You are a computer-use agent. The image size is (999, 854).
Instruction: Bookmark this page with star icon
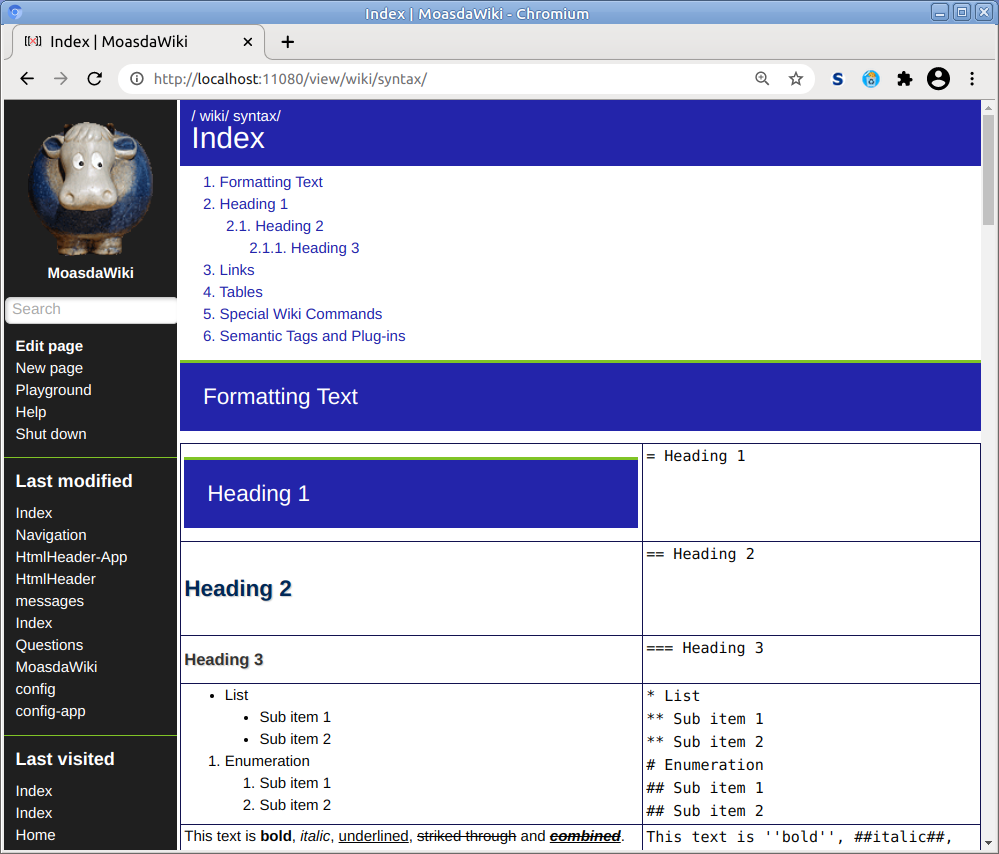(x=796, y=79)
